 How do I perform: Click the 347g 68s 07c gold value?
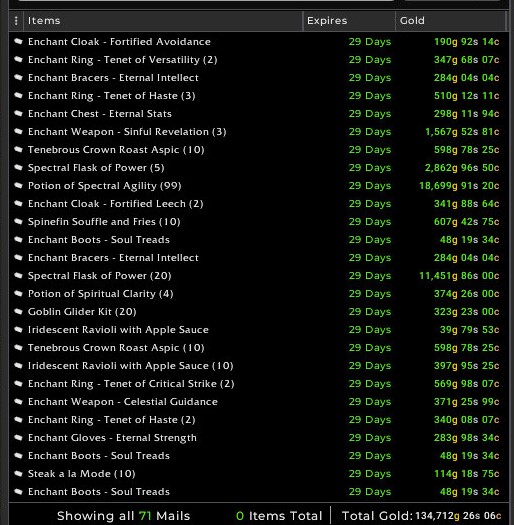pyautogui.click(x=466, y=60)
